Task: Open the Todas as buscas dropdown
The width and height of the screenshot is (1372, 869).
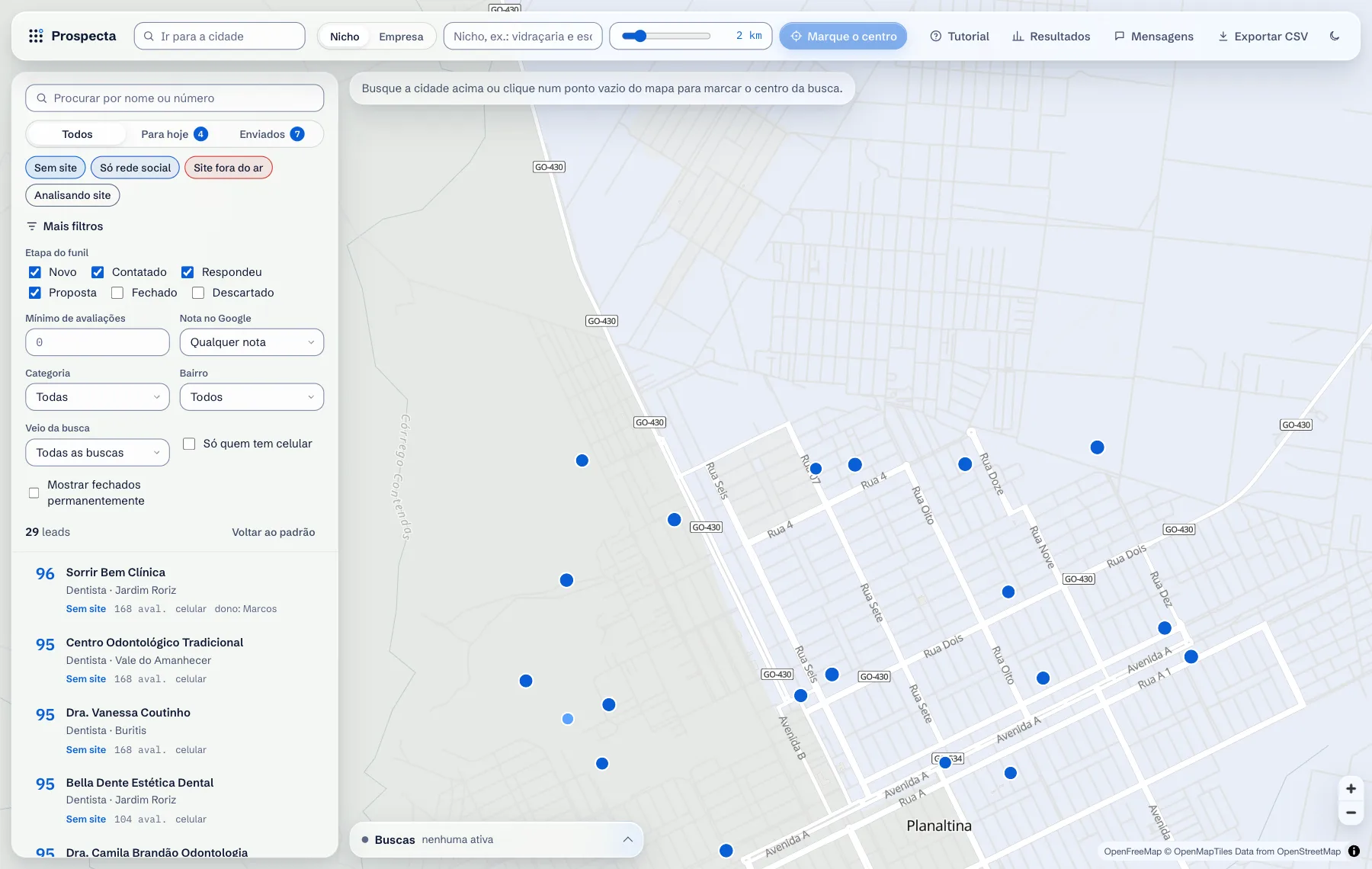Action: [x=98, y=453]
